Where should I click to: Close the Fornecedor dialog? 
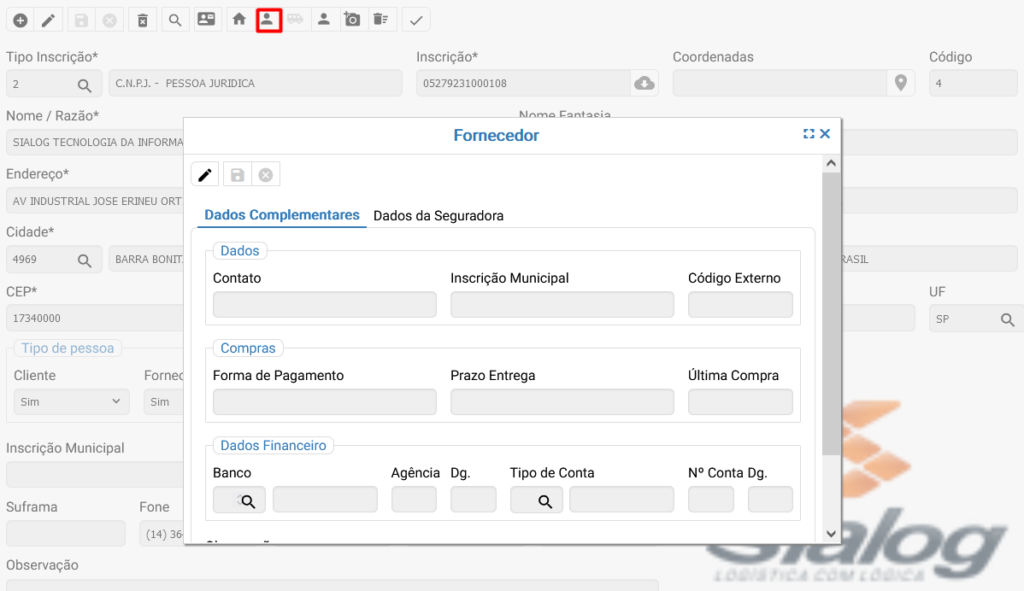(825, 134)
